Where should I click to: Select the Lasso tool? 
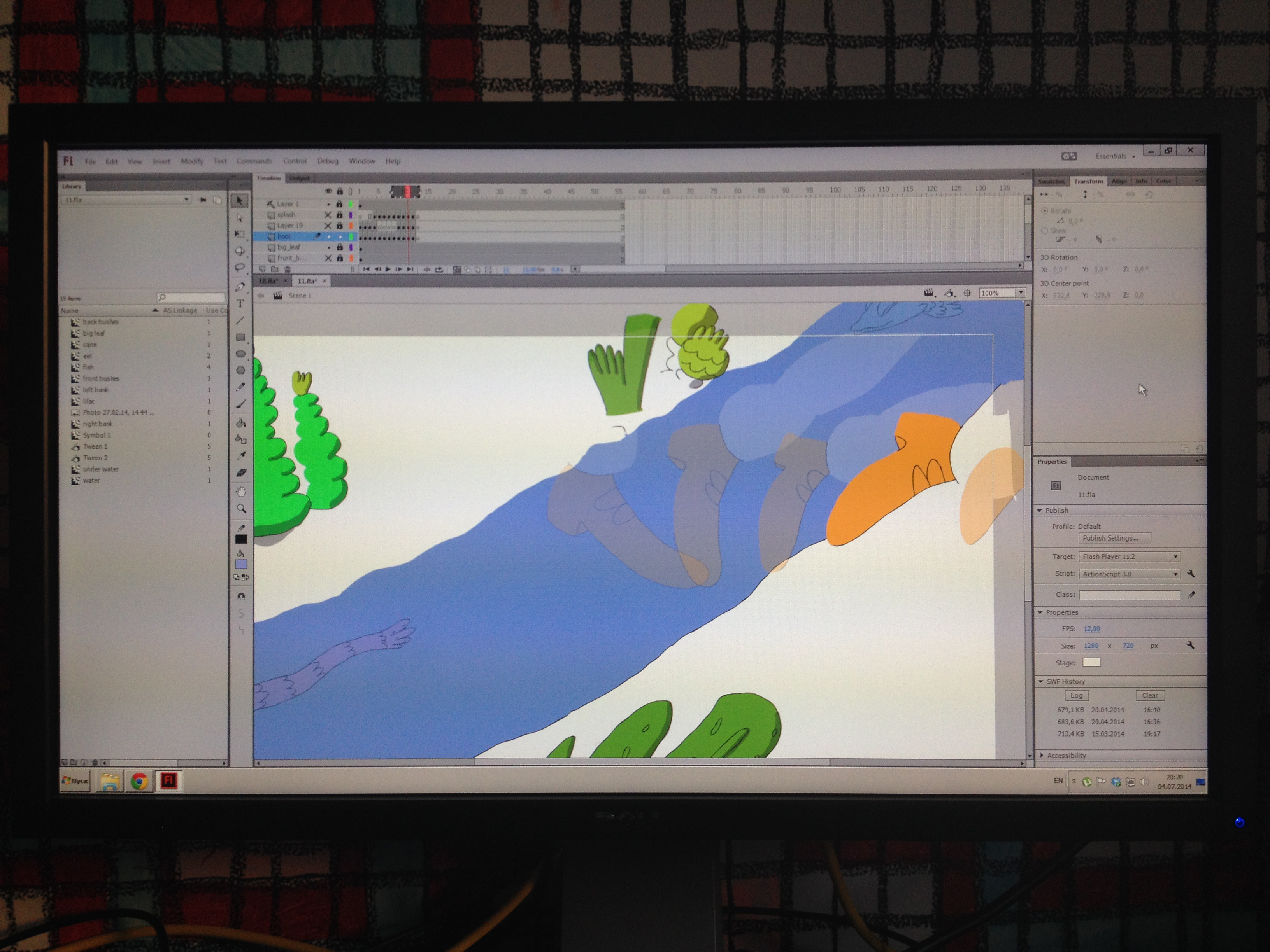[240, 268]
